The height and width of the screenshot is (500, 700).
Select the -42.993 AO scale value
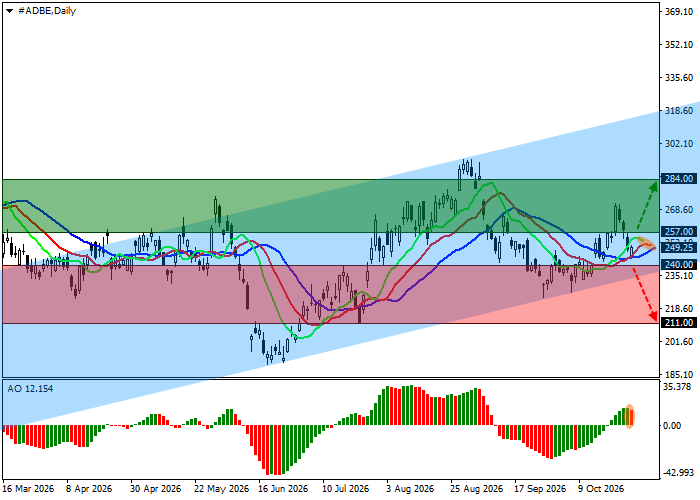tap(677, 473)
